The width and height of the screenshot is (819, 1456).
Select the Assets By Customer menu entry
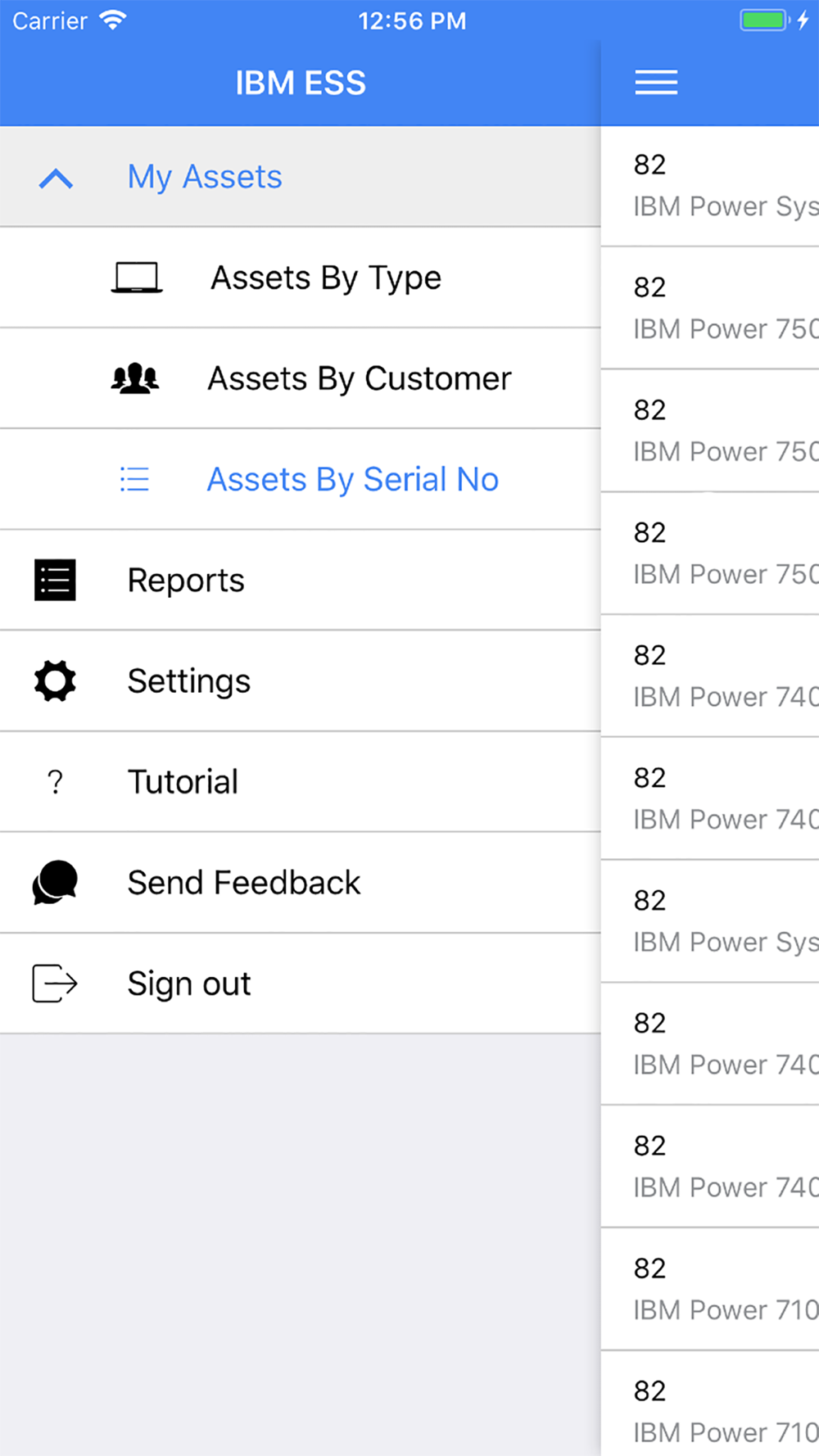(x=301, y=378)
